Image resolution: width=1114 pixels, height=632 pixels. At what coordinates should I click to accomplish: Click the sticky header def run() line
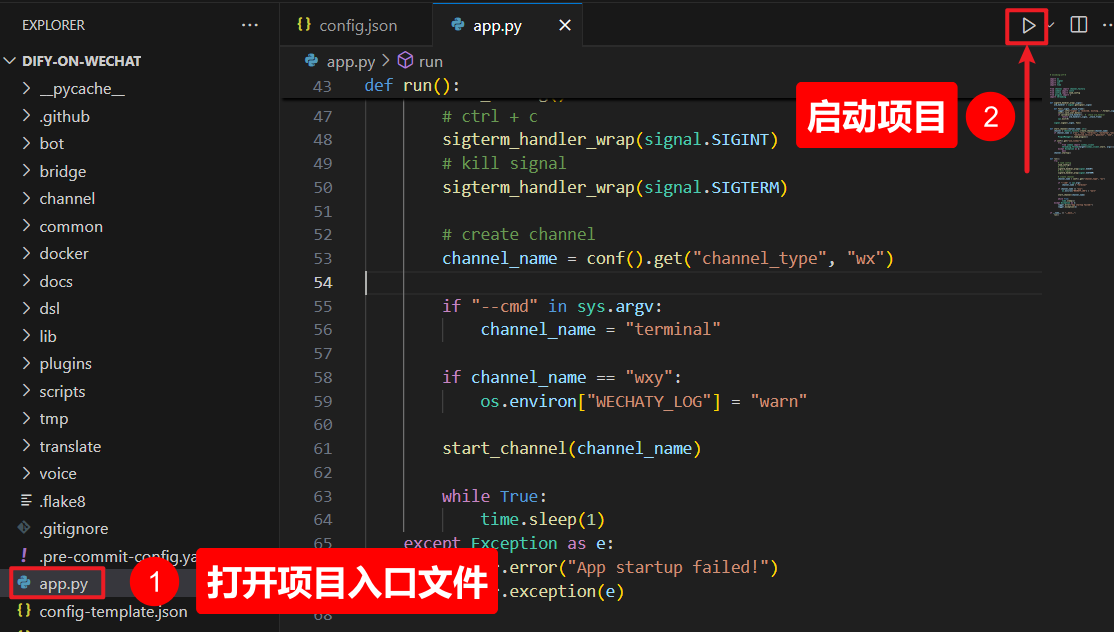point(412,86)
